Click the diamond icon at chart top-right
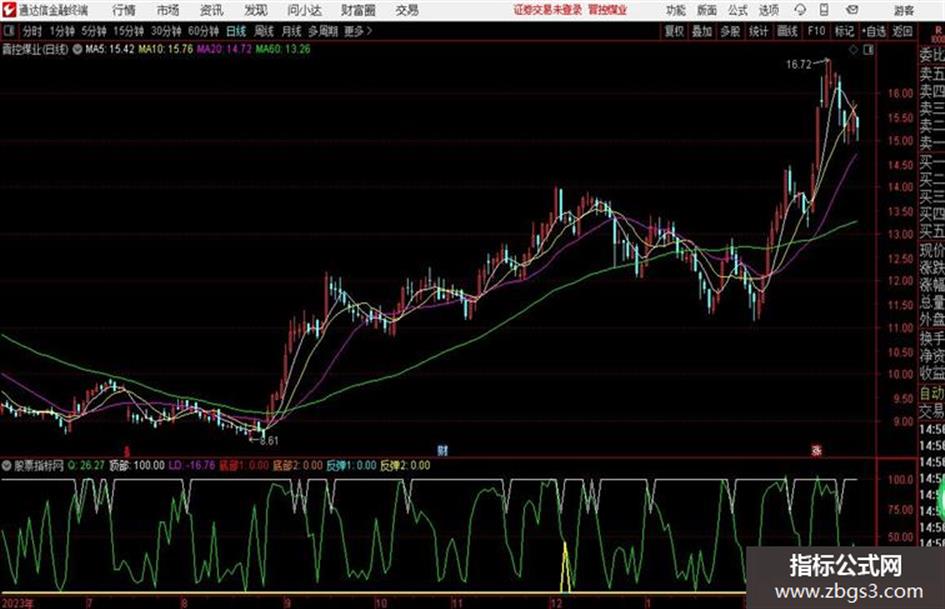 853,50
